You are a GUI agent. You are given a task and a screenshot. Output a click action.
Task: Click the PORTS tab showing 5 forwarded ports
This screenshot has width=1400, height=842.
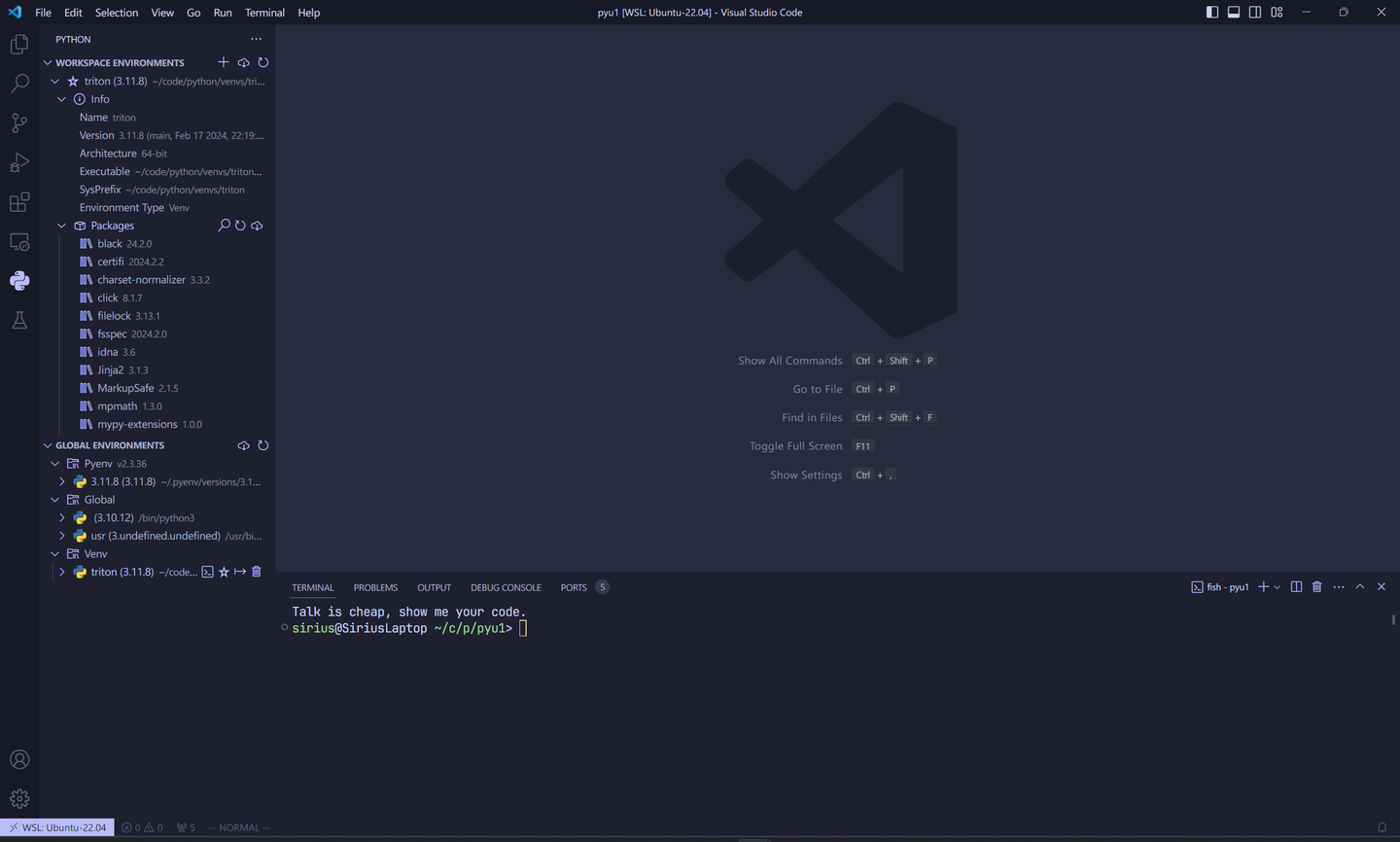point(573,586)
